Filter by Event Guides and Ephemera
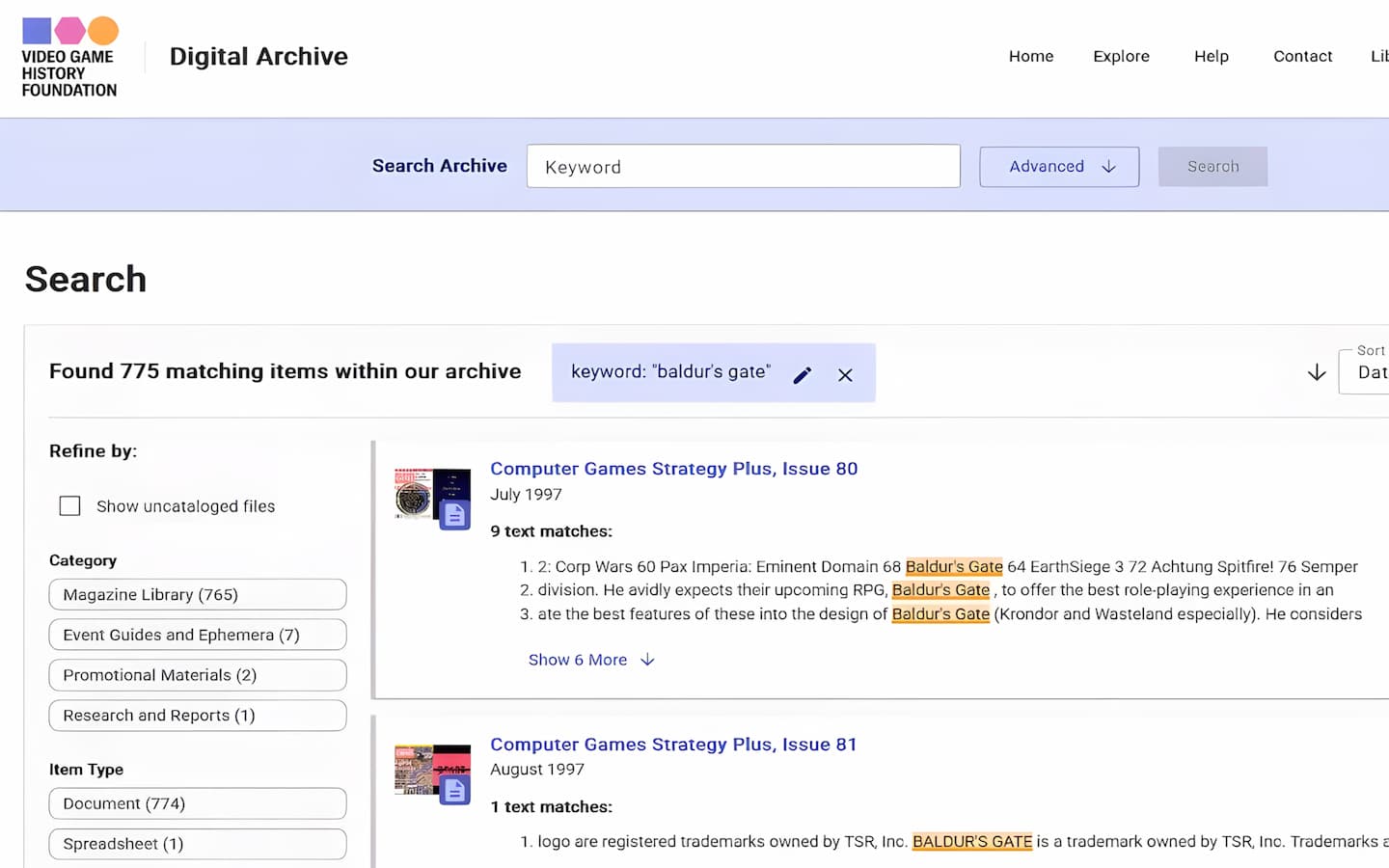 coord(197,635)
